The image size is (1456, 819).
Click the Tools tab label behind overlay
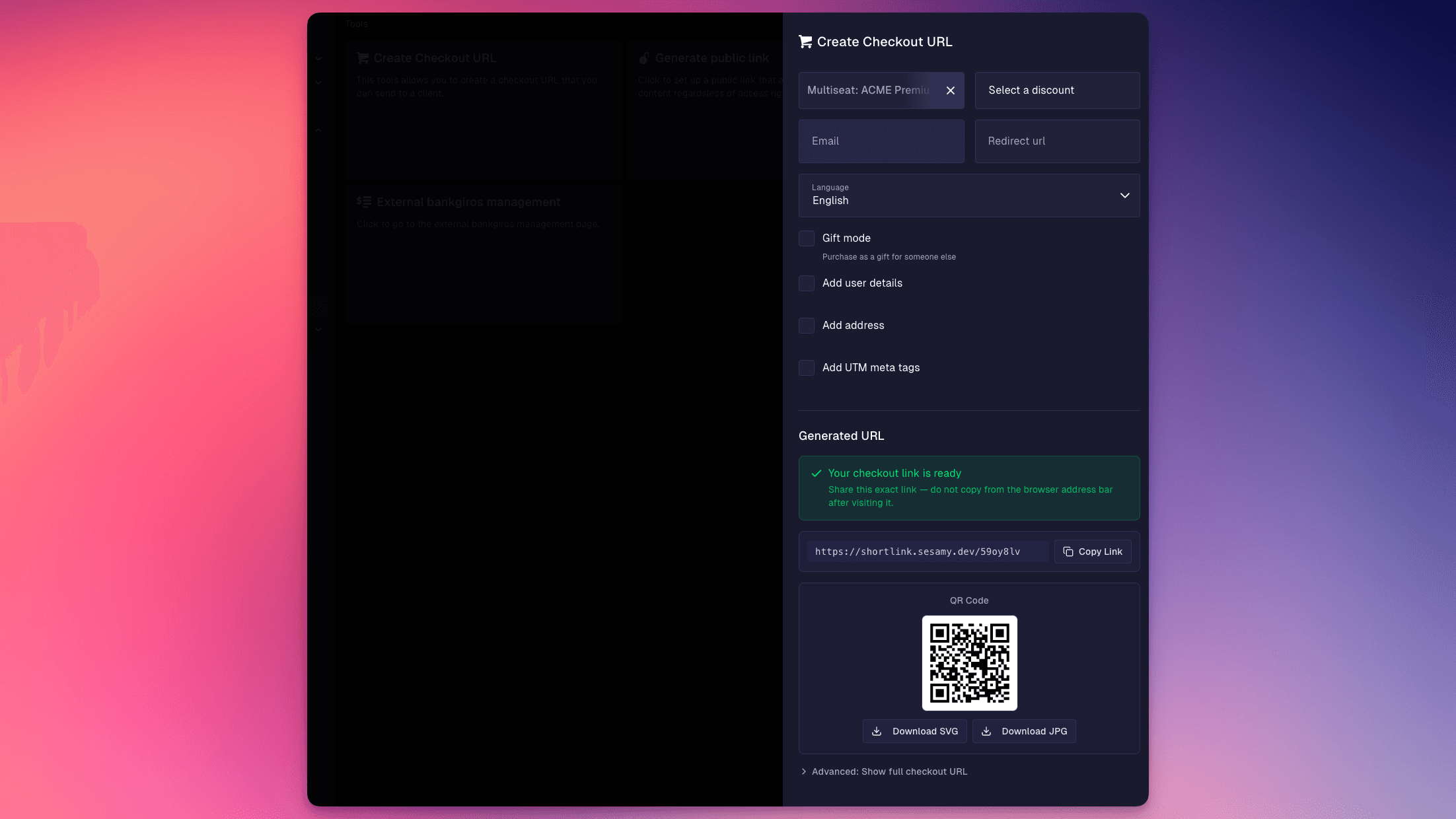click(x=356, y=24)
